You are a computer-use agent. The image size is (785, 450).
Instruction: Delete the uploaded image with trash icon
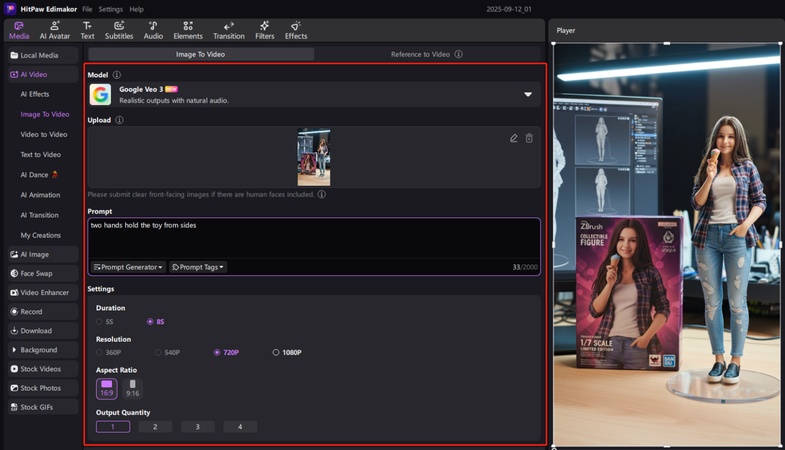(529, 138)
